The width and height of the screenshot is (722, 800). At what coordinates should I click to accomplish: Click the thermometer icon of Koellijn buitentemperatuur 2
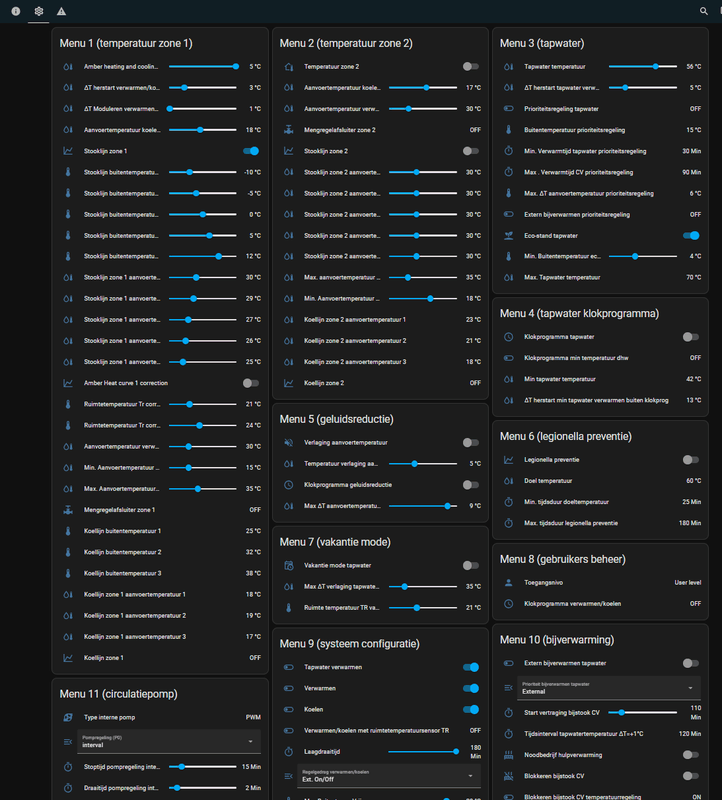(x=68, y=552)
